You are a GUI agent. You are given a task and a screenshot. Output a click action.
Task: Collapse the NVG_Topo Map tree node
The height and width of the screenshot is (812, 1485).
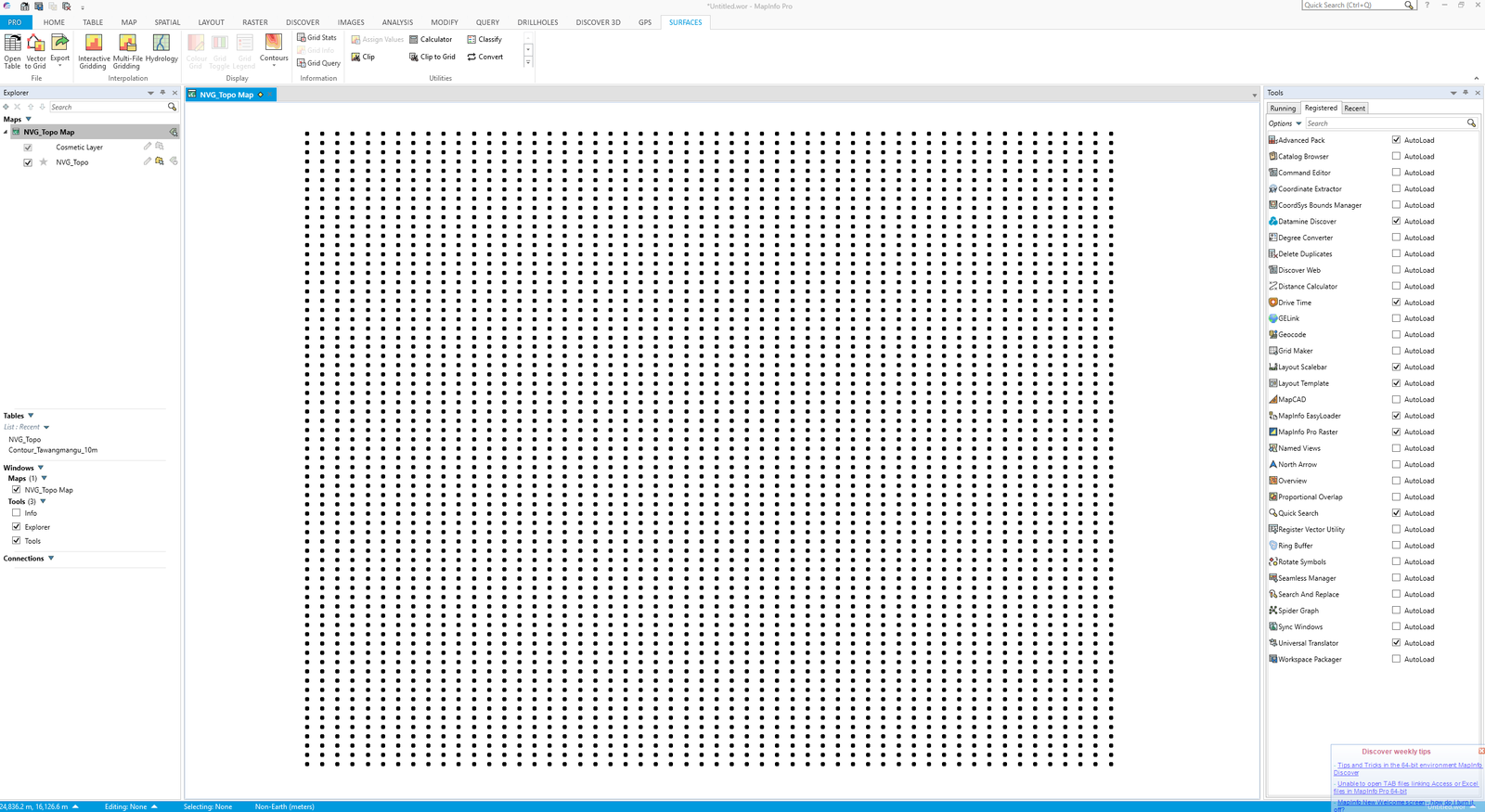click(x=6, y=132)
